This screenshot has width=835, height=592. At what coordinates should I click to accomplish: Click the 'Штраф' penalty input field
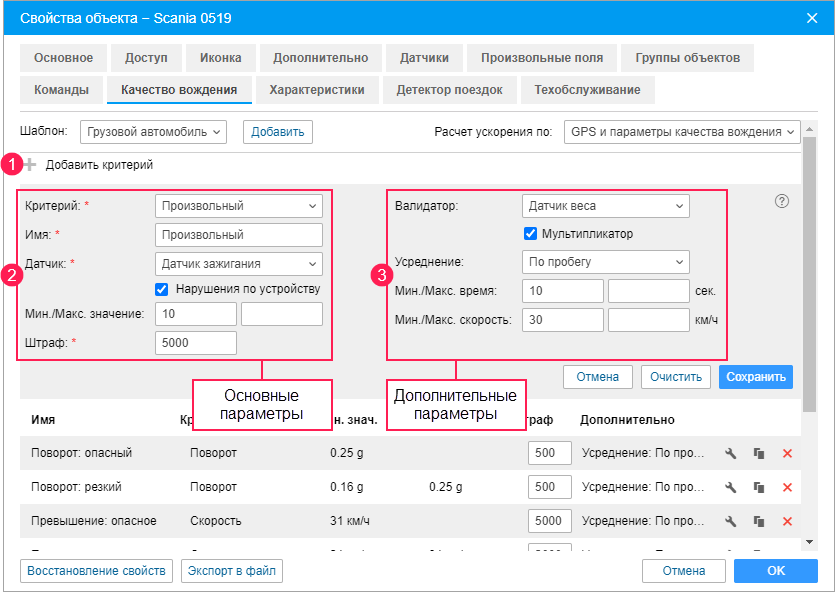point(196,343)
